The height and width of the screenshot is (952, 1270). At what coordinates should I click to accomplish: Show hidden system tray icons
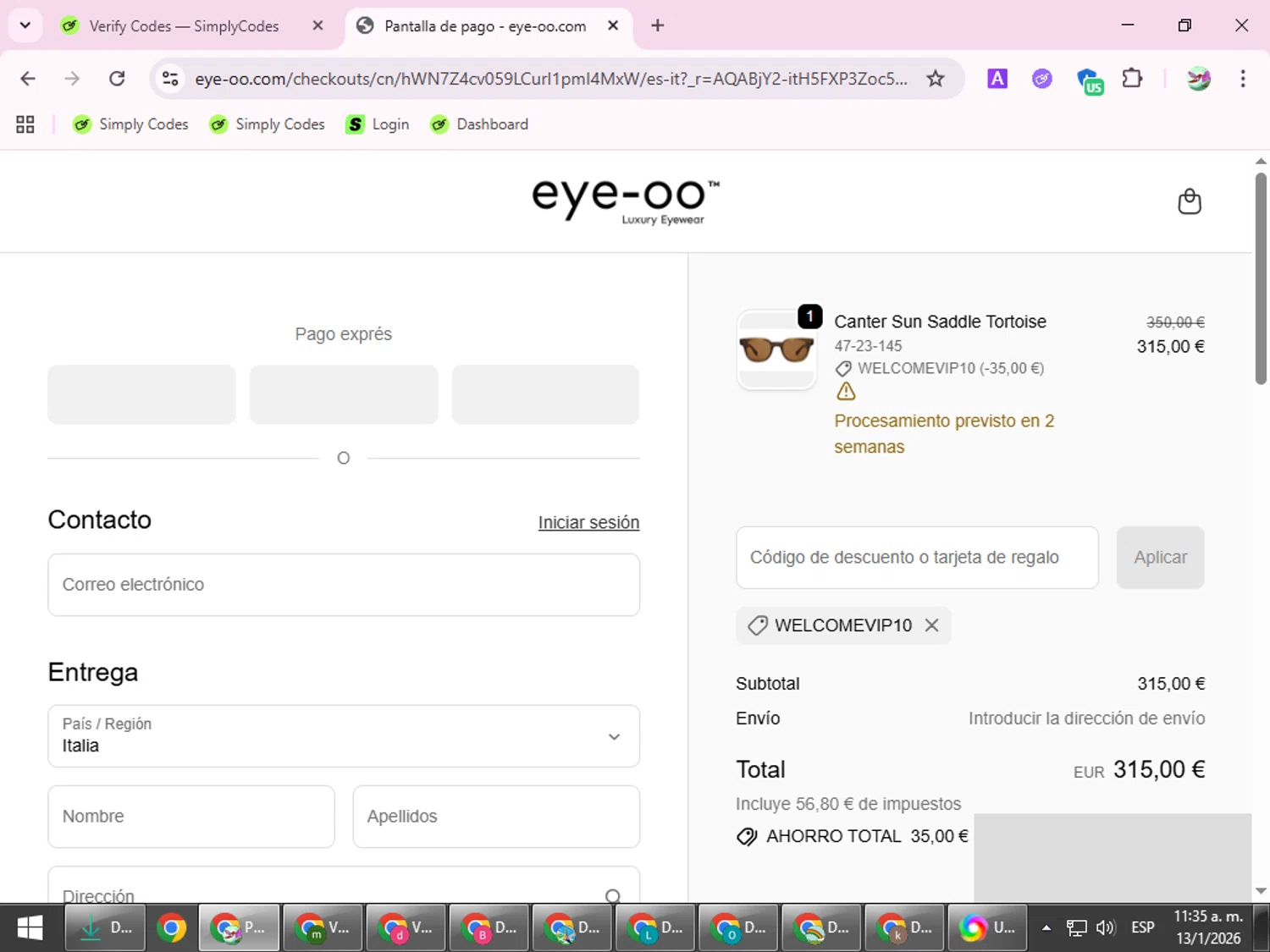point(1046,928)
